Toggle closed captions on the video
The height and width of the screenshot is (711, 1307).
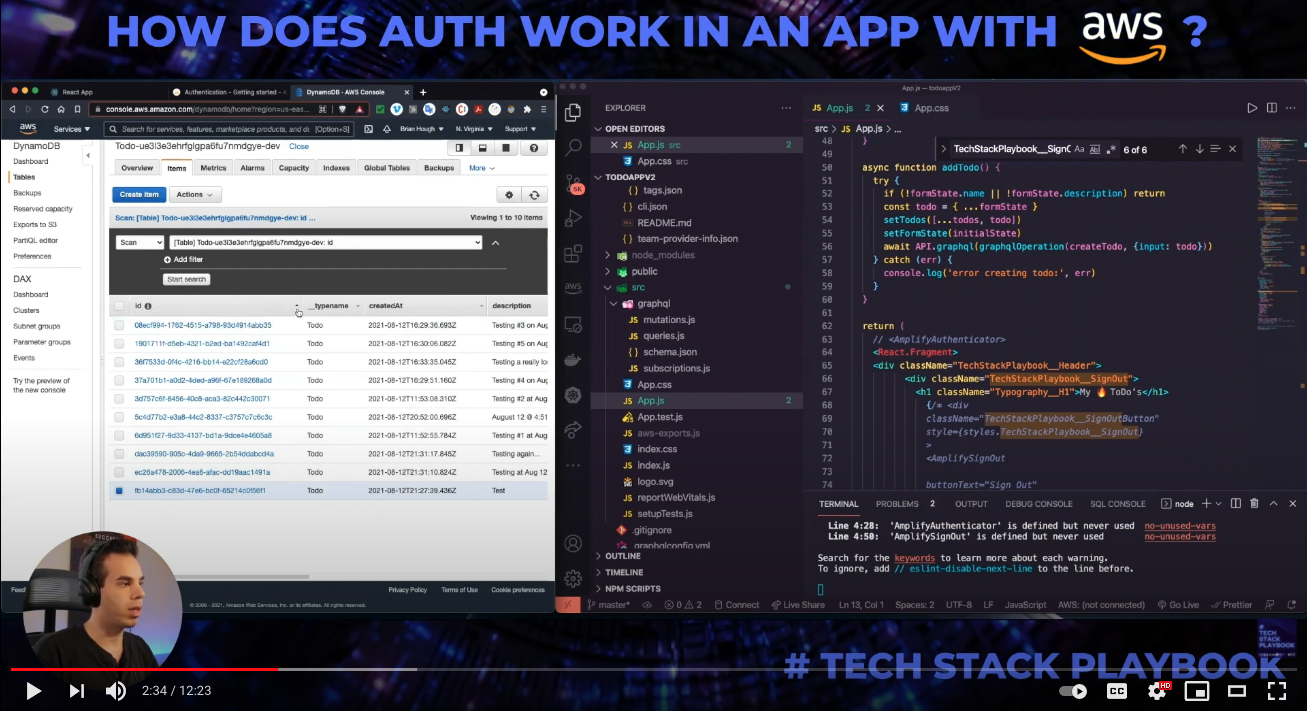click(1117, 691)
